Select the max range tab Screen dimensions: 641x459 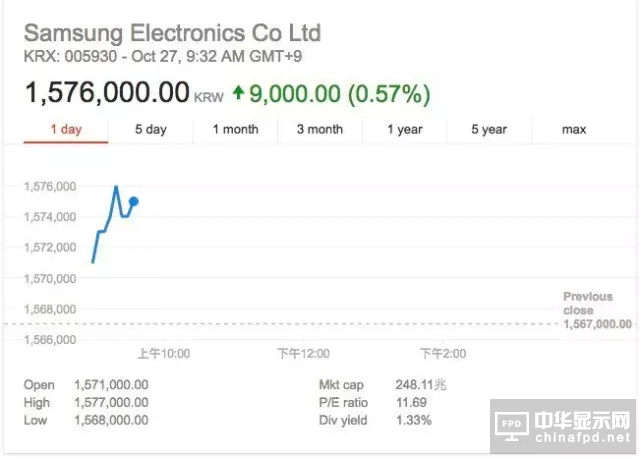[574, 130]
